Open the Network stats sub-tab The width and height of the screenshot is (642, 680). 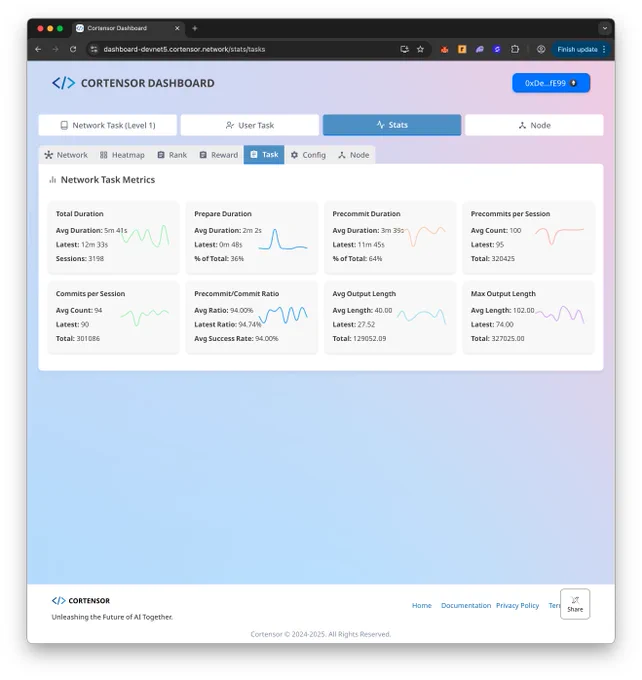[66, 155]
